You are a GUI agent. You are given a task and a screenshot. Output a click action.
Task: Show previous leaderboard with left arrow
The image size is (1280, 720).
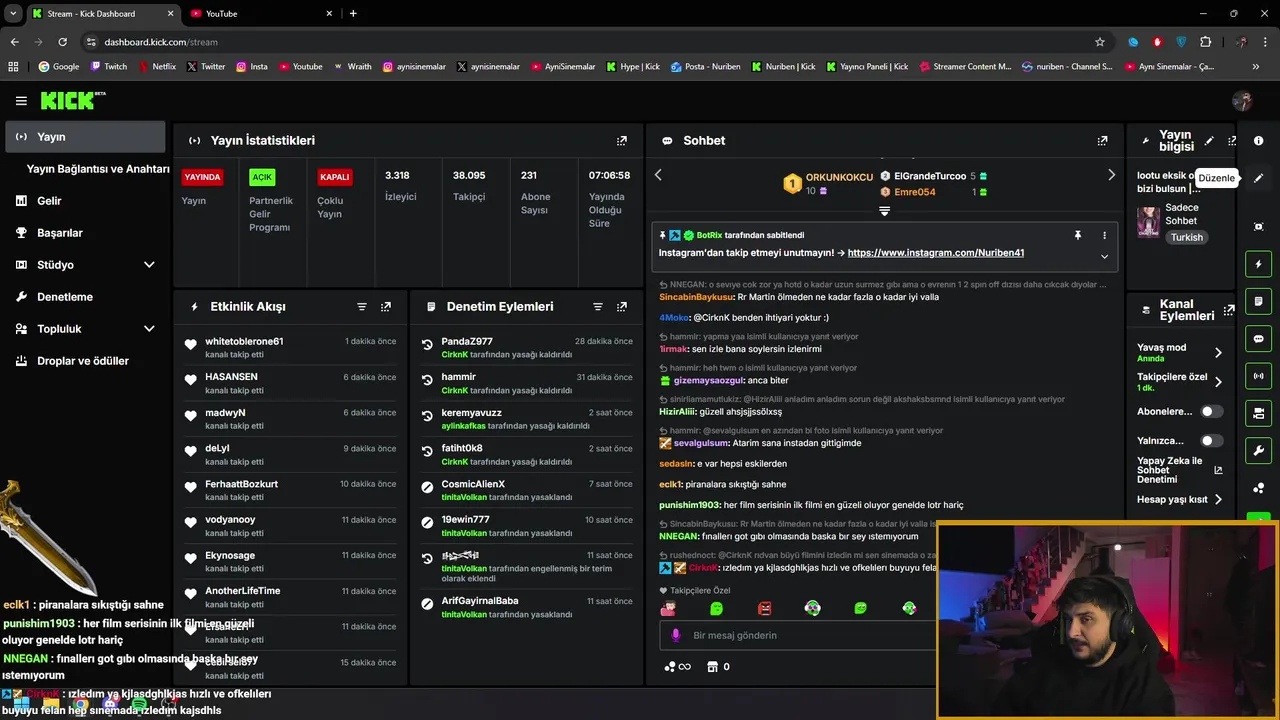658,175
